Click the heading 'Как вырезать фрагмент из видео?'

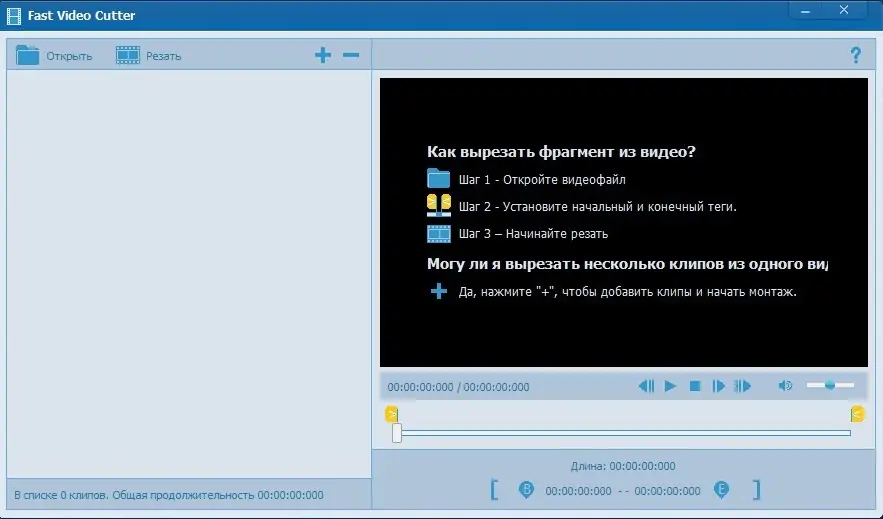click(x=561, y=152)
